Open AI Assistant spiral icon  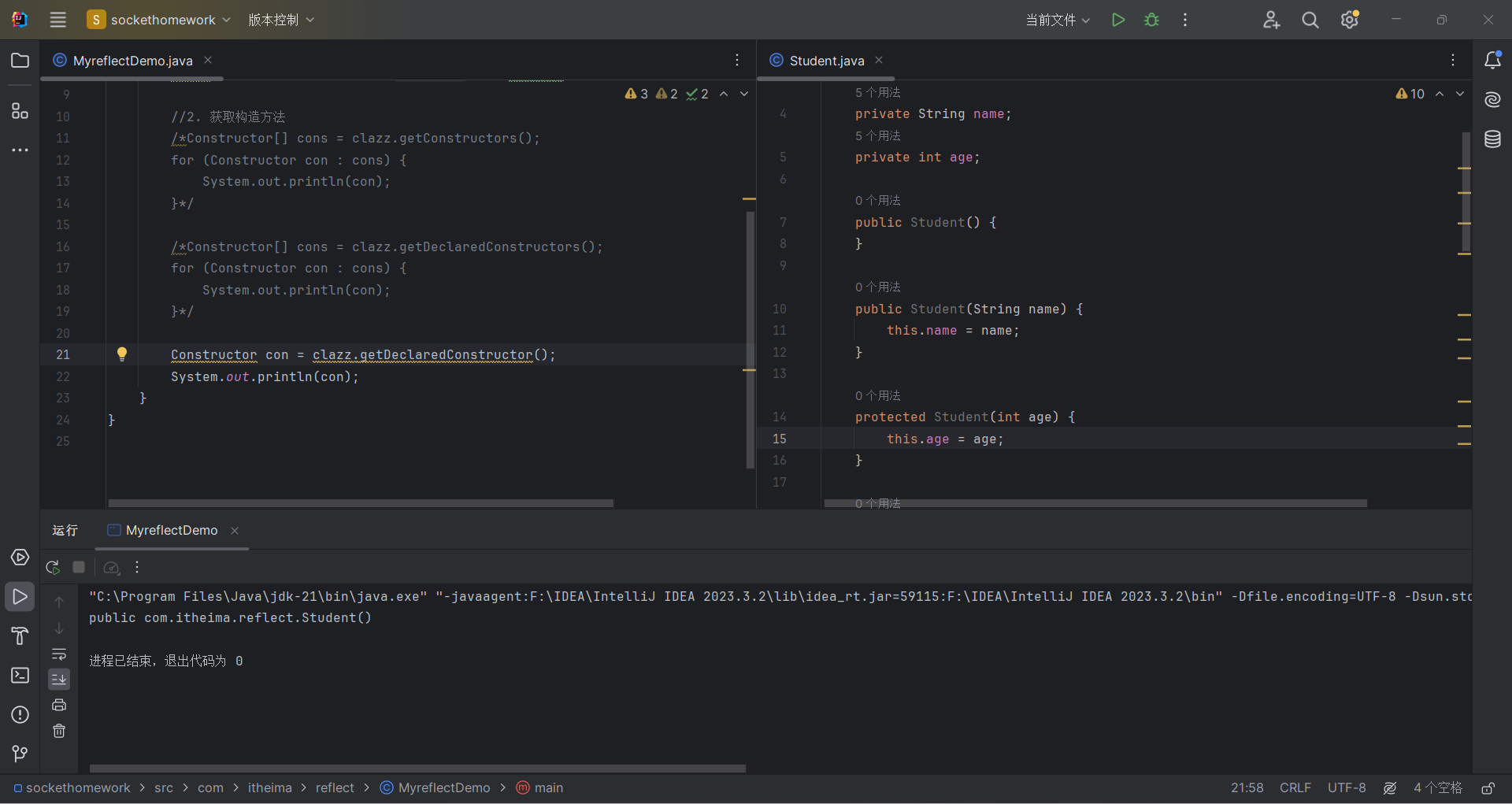pos(1492,99)
